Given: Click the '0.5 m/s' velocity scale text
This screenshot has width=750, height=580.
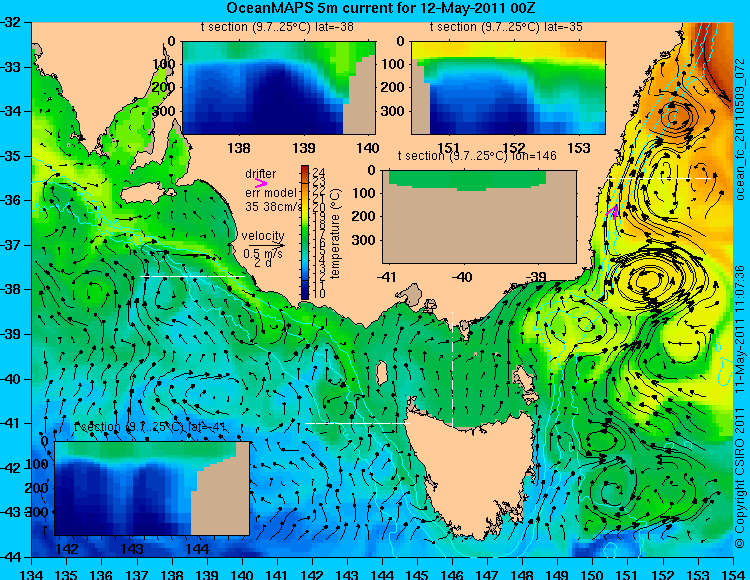Looking at the screenshot, I should pos(263,253).
